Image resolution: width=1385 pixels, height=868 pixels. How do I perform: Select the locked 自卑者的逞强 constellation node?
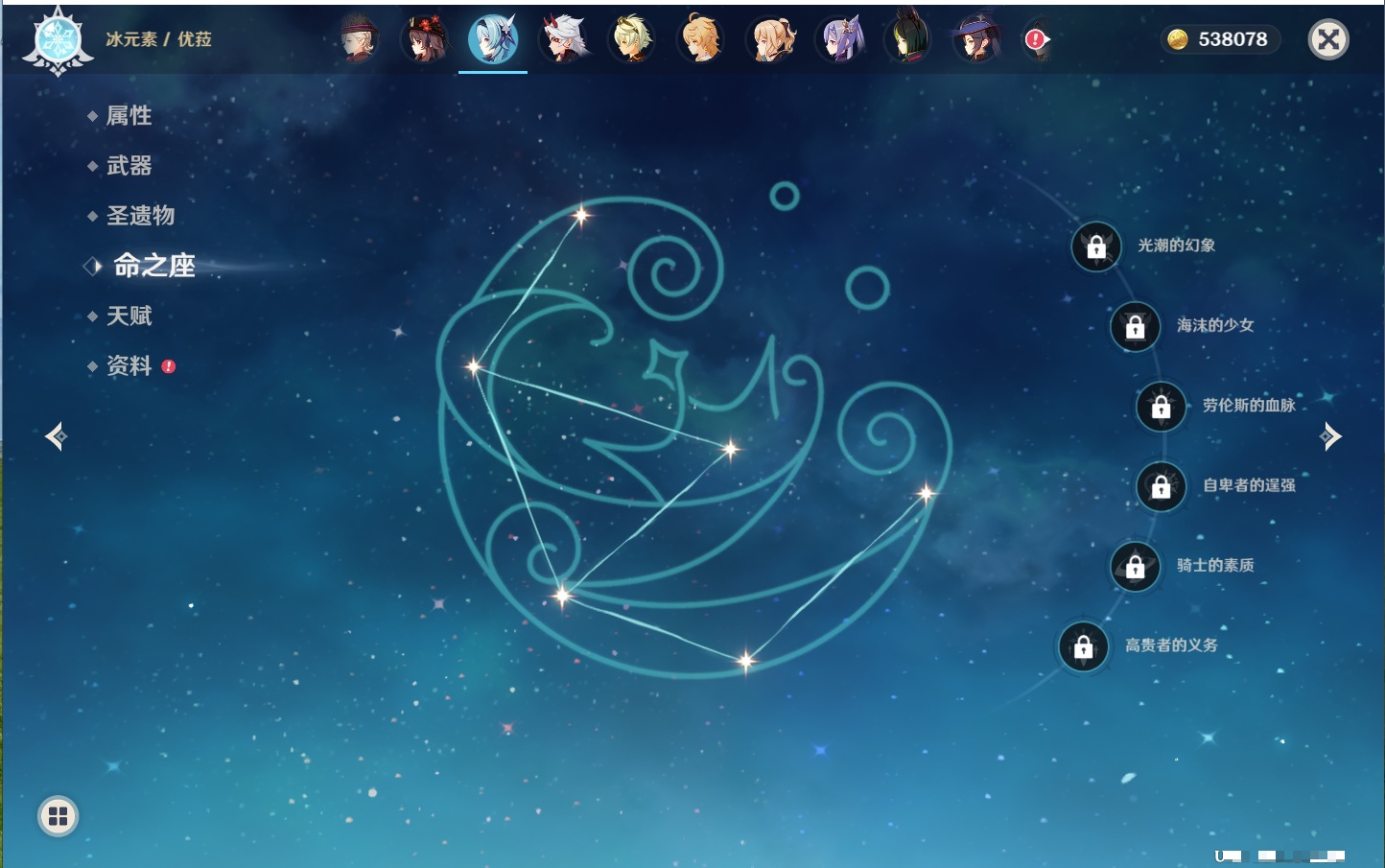1162,486
